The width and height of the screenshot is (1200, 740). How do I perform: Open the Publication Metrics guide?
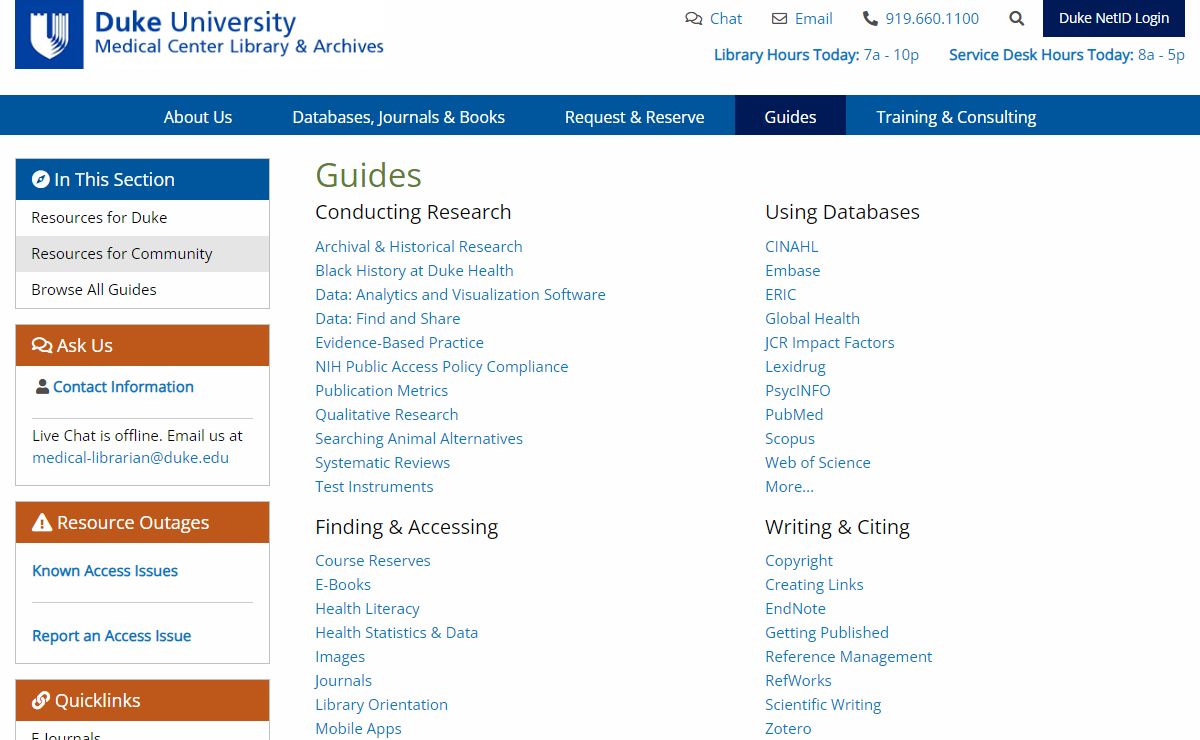pyautogui.click(x=381, y=390)
